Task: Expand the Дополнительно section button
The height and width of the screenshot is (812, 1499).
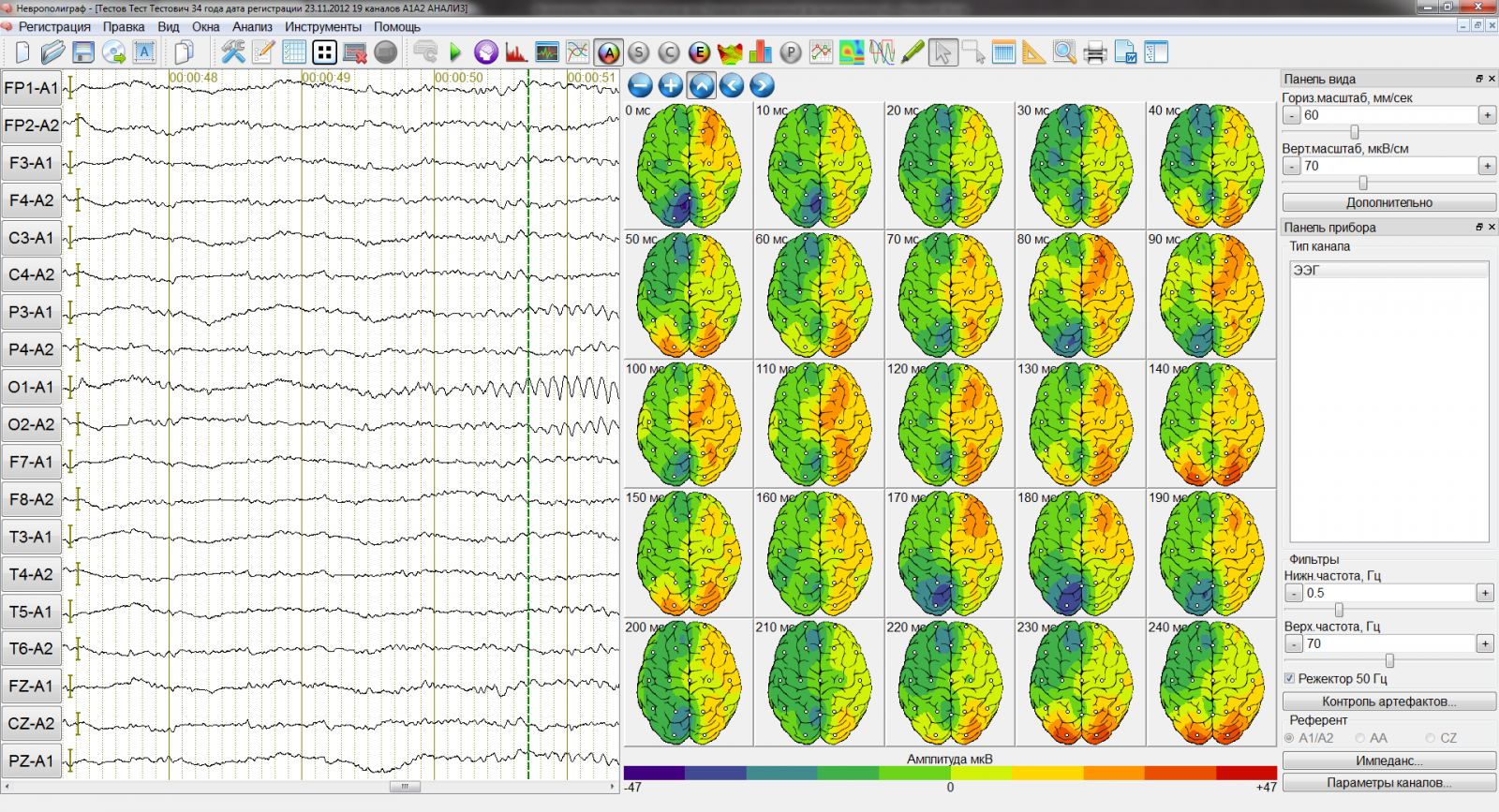Action: (1388, 202)
